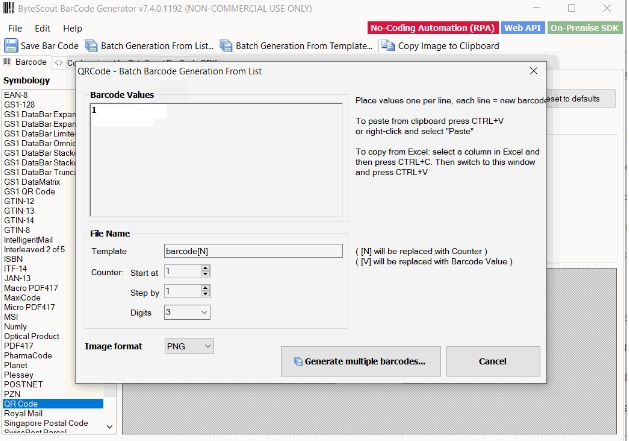Click the Batch Generation From Template icon
This screenshot has height=441, width=629.
(226, 46)
